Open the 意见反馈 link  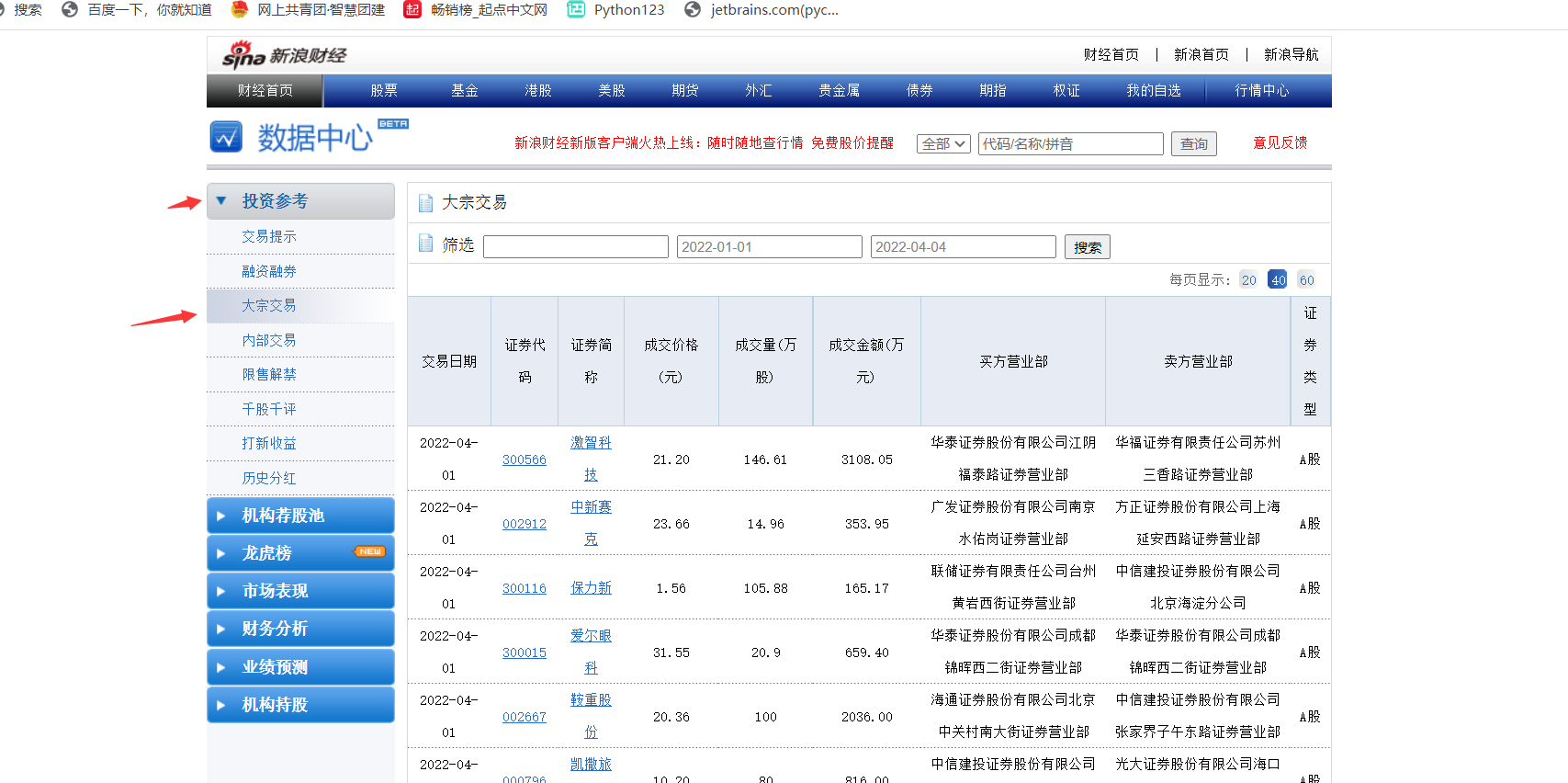click(1280, 142)
